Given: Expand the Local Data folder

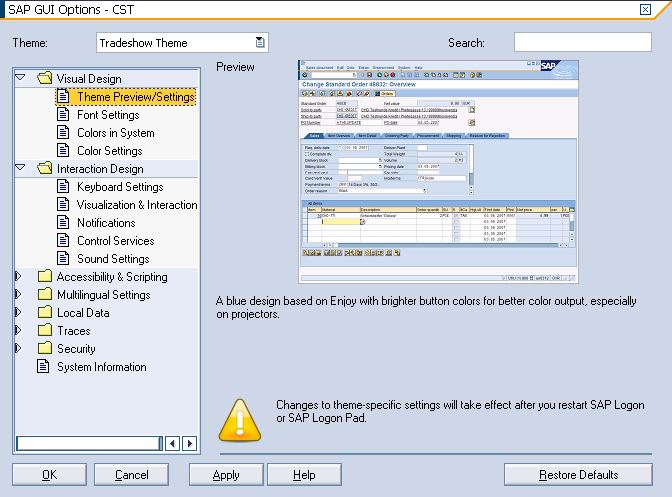Looking at the screenshot, I should tap(18, 312).
